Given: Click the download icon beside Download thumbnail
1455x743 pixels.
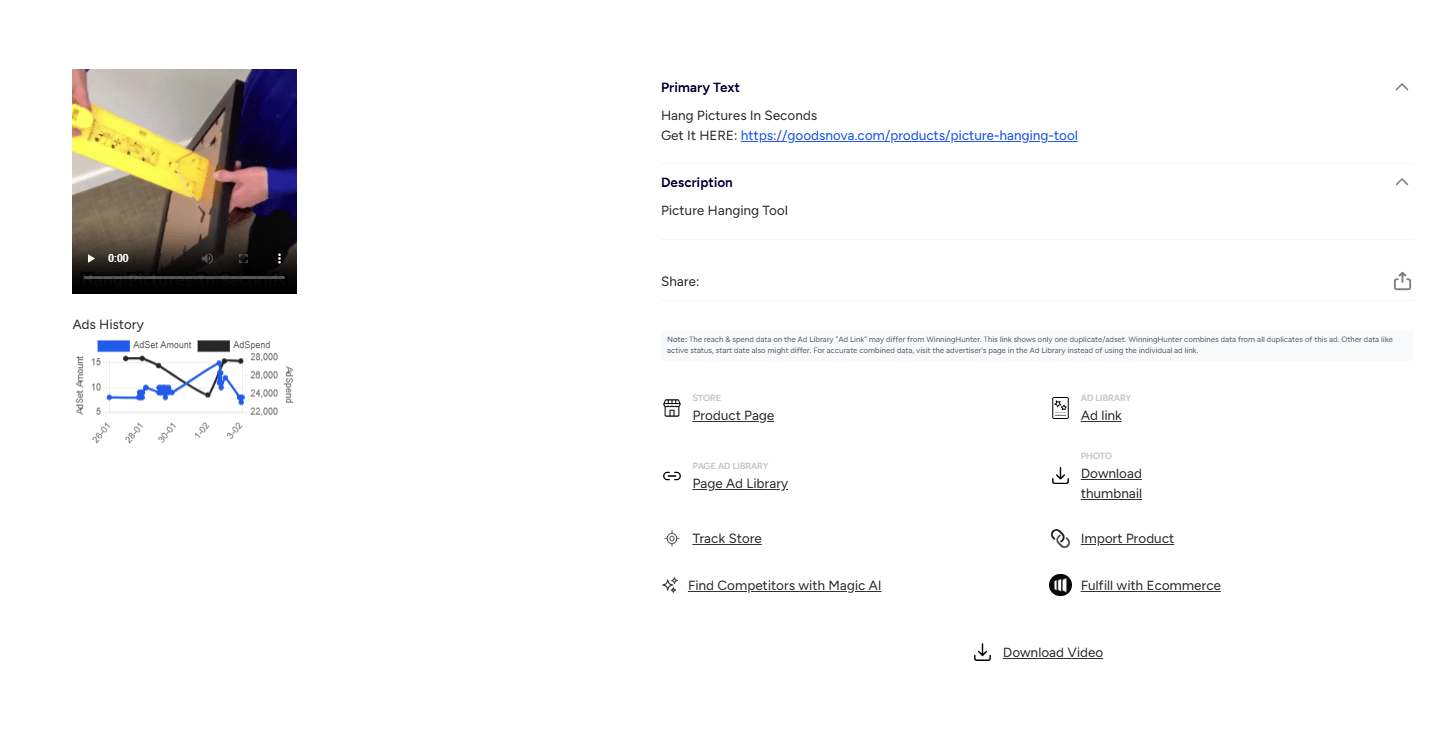Looking at the screenshot, I should (x=1060, y=476).
